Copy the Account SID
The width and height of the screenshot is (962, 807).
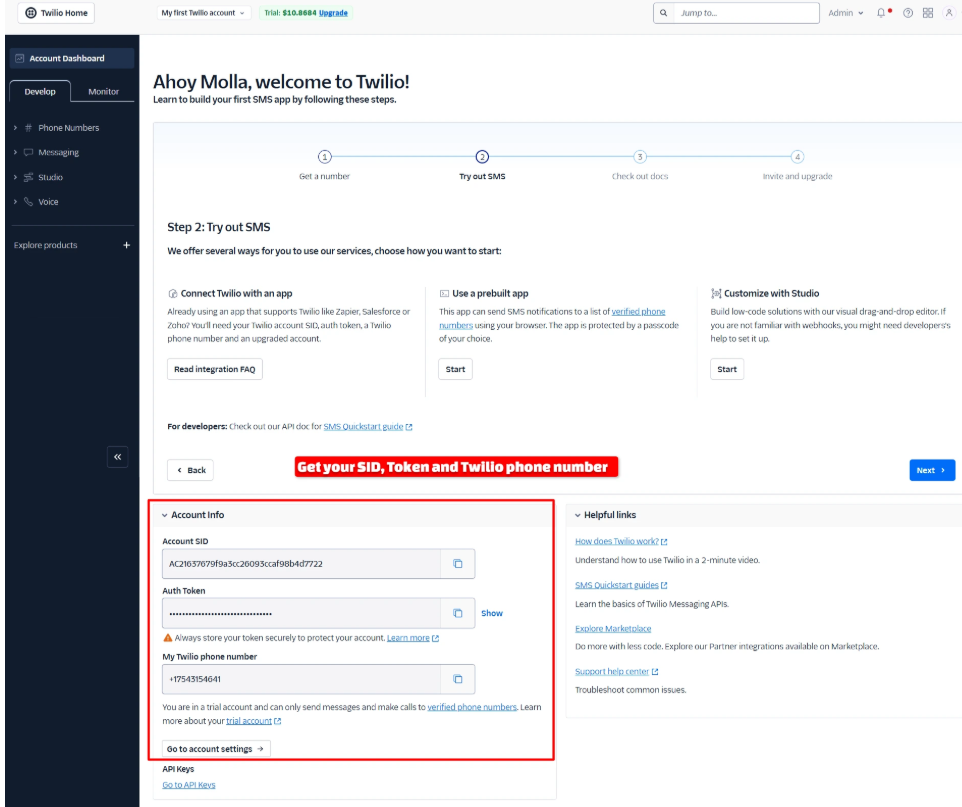458,563
